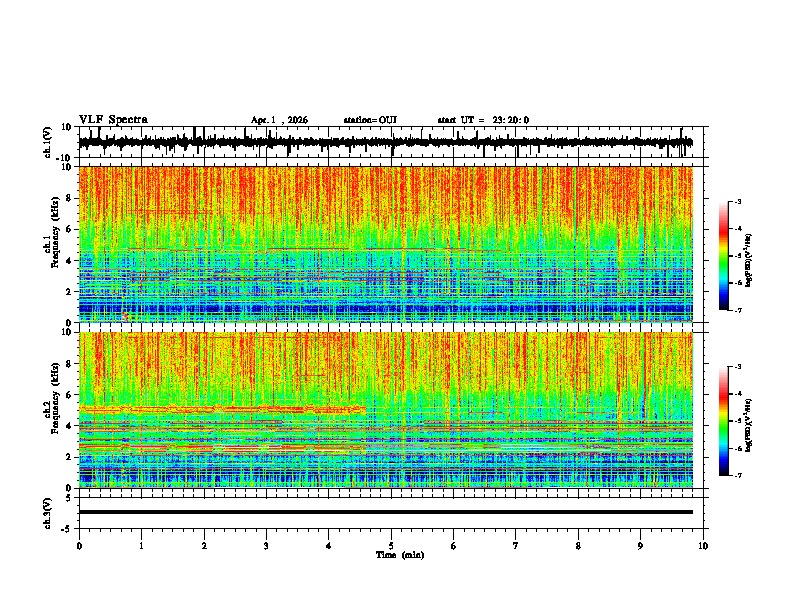Image resolution: width=792 pixels, height=612 pixels.
Task: Click time axis tick label "8"
Action: click(578, 546)
